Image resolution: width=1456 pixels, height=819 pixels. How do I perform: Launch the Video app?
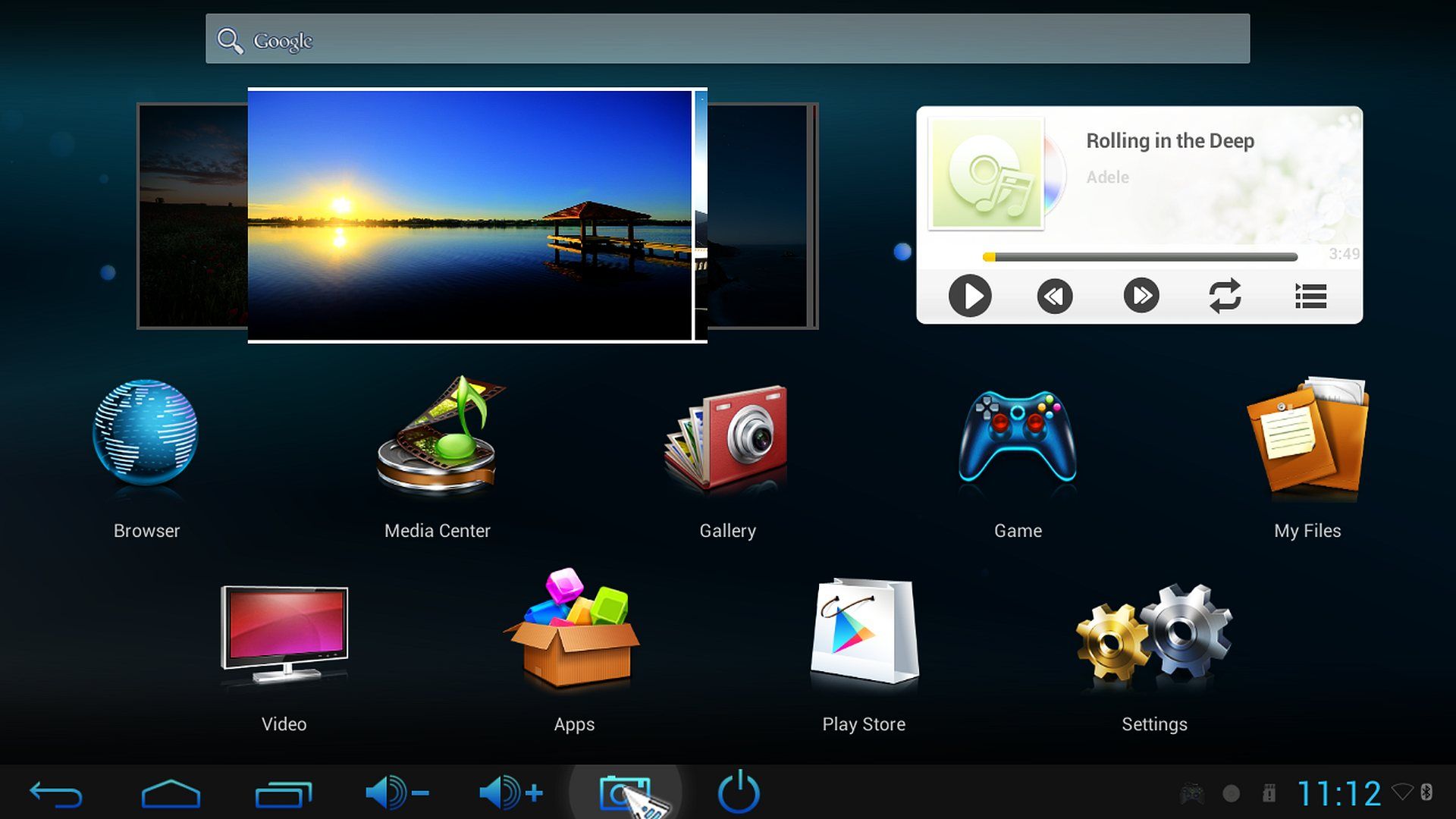point(284,635)
